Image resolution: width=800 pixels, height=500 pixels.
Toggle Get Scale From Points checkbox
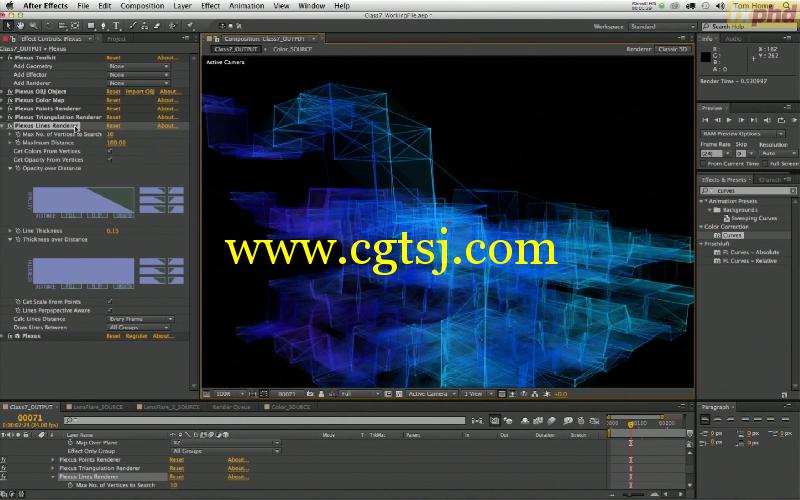click(x=110, y=302)
